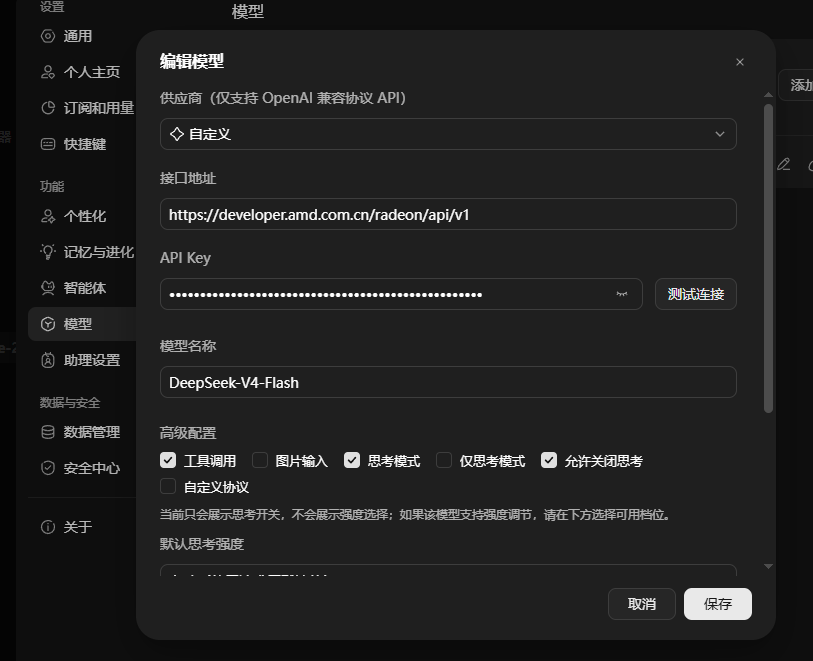Enable the 自定义协议 checkbox
Screen dimensions: 813x661
[168, 486]
